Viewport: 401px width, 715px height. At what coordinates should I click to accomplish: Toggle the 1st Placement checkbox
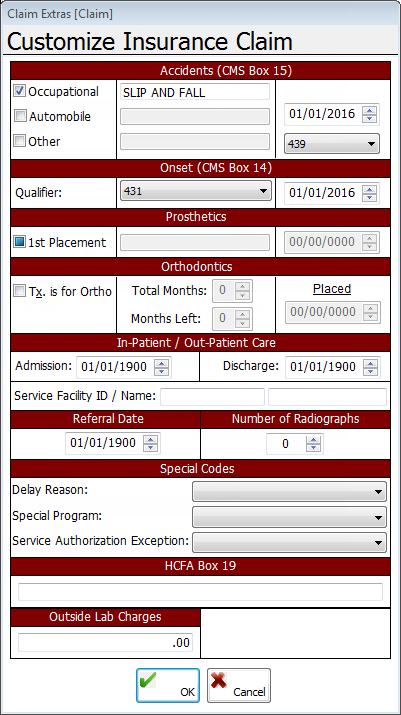coord(20,243)
